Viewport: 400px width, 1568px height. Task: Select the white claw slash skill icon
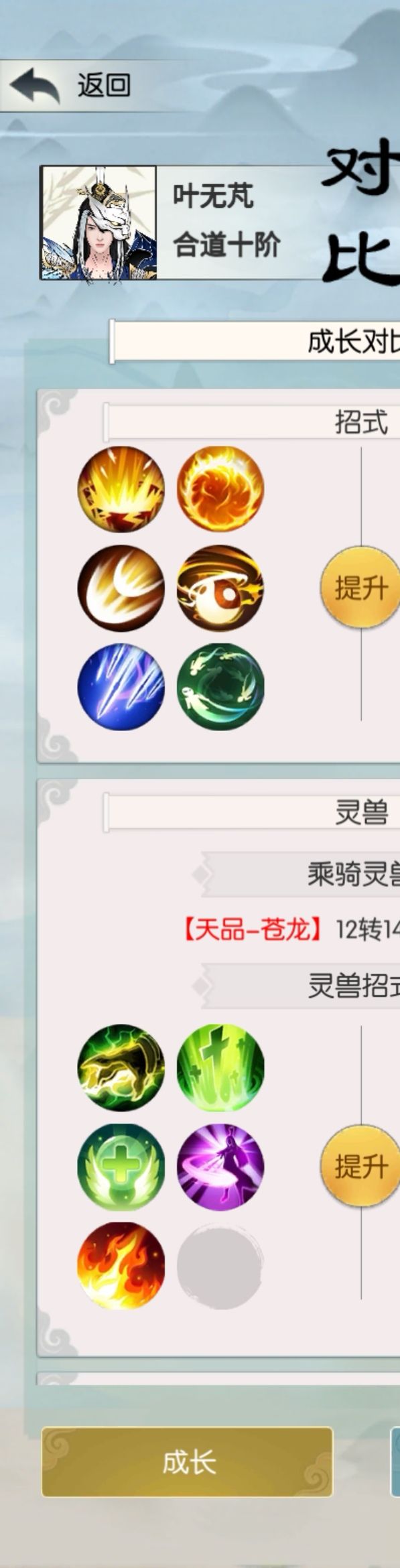pyautogui.click(x=121, y=588)
